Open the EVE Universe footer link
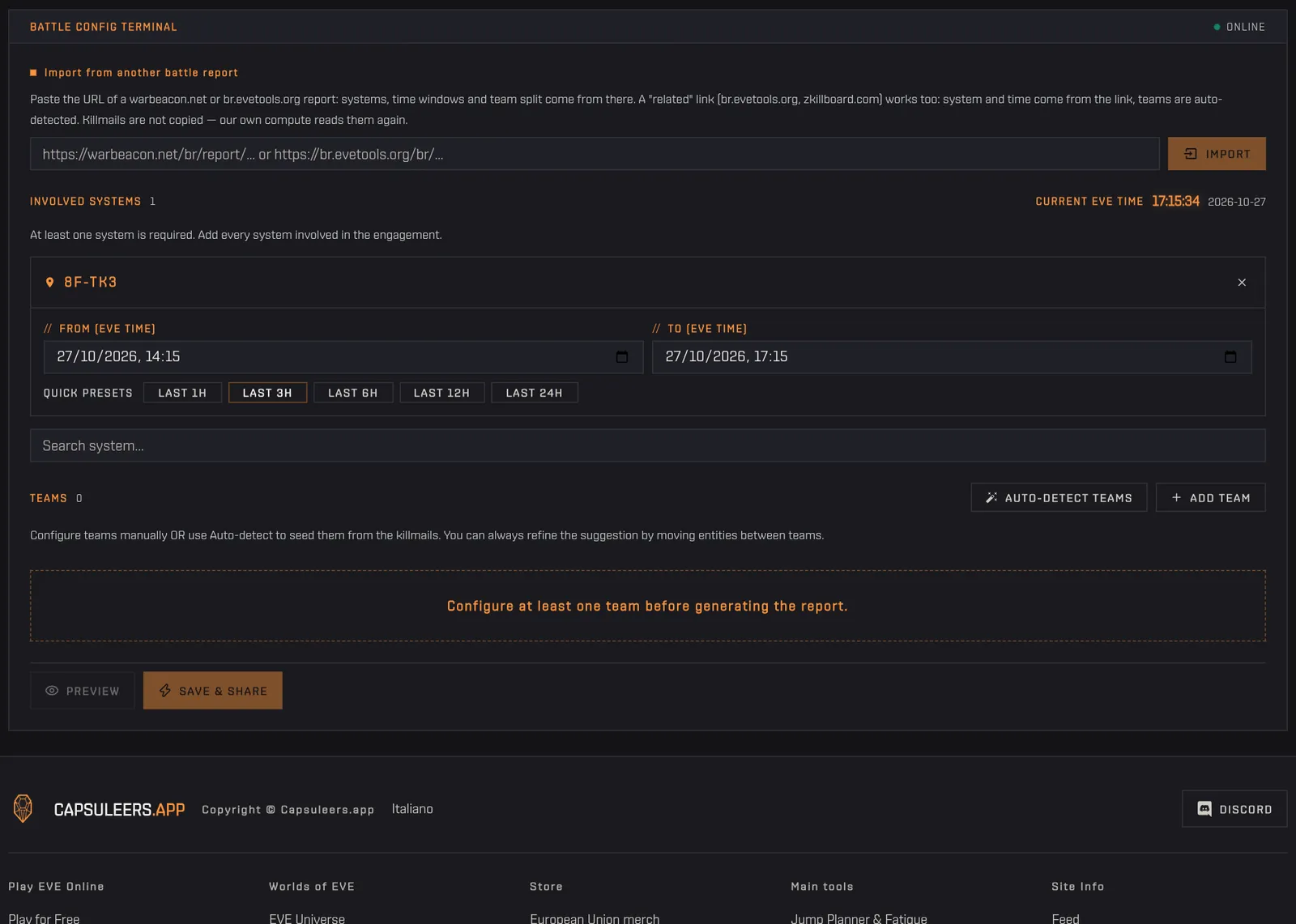Viewport: 1296px width, 924px height. click(307, 918)
